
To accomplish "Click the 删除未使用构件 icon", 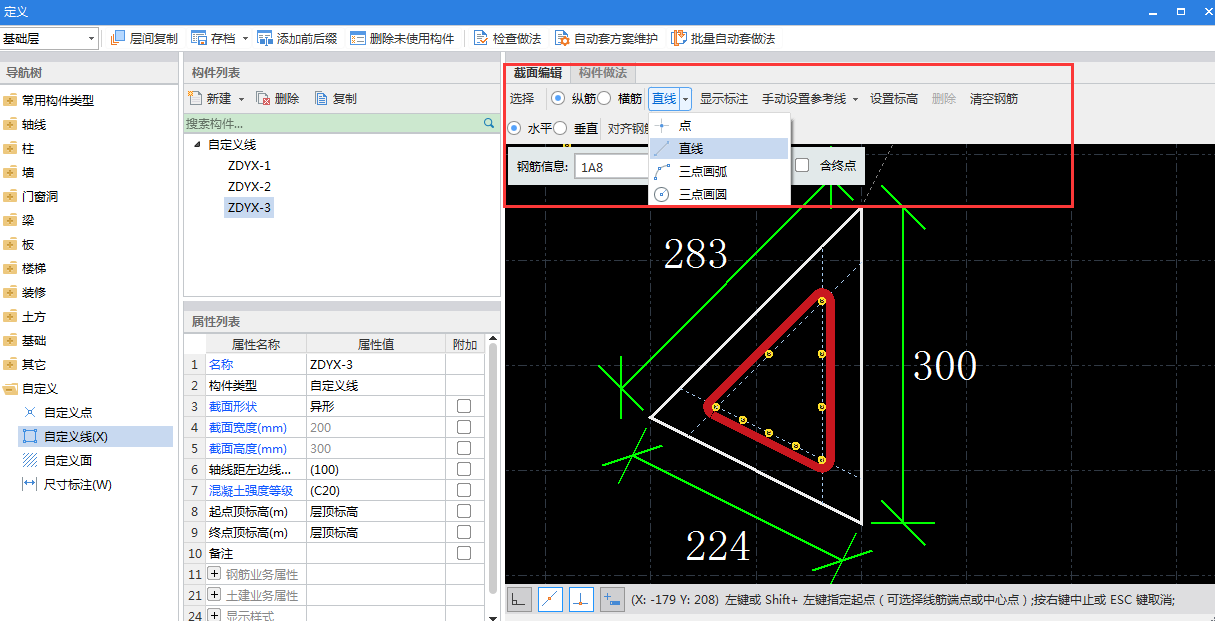I will pos(358,38).
